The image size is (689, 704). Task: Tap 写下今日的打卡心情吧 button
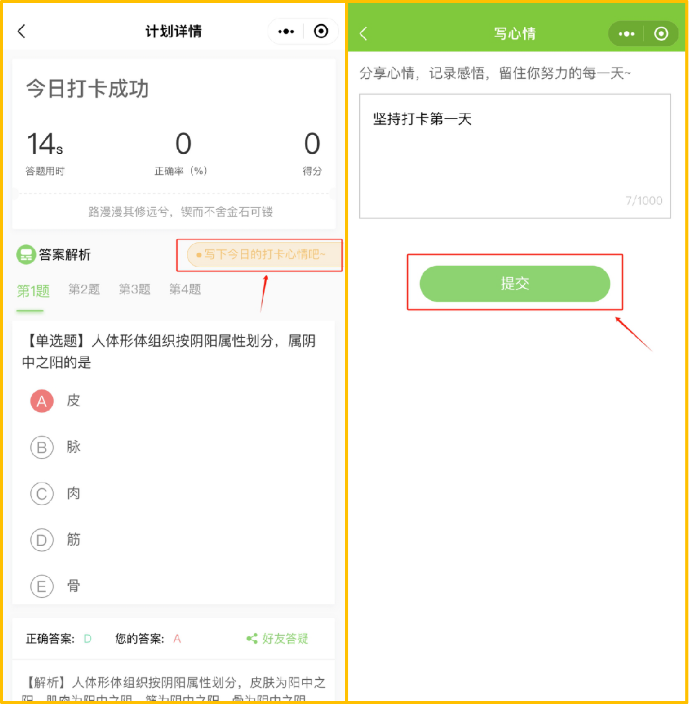[x=264, y=255]
